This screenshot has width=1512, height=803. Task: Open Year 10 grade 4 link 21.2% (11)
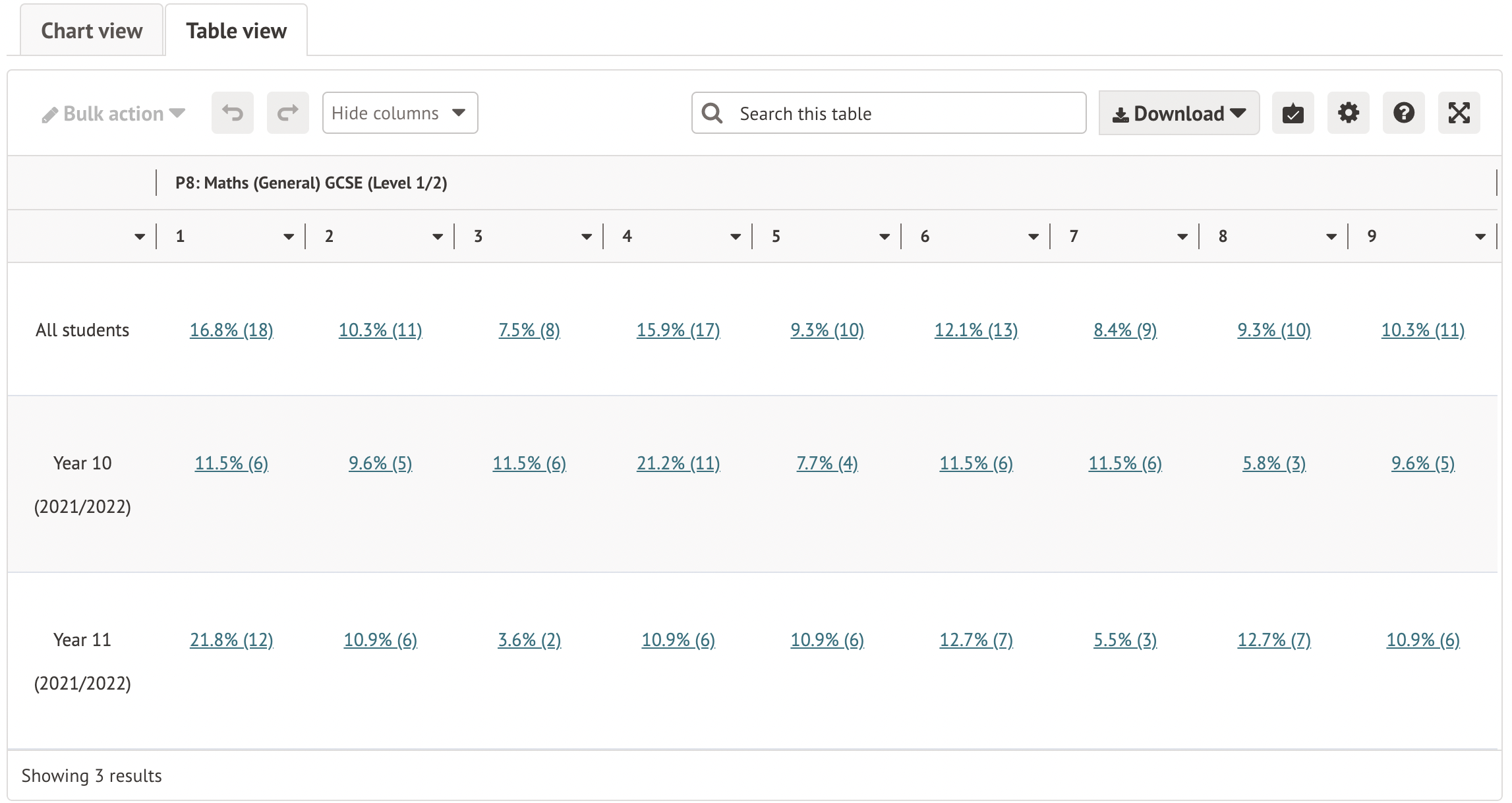678,463
